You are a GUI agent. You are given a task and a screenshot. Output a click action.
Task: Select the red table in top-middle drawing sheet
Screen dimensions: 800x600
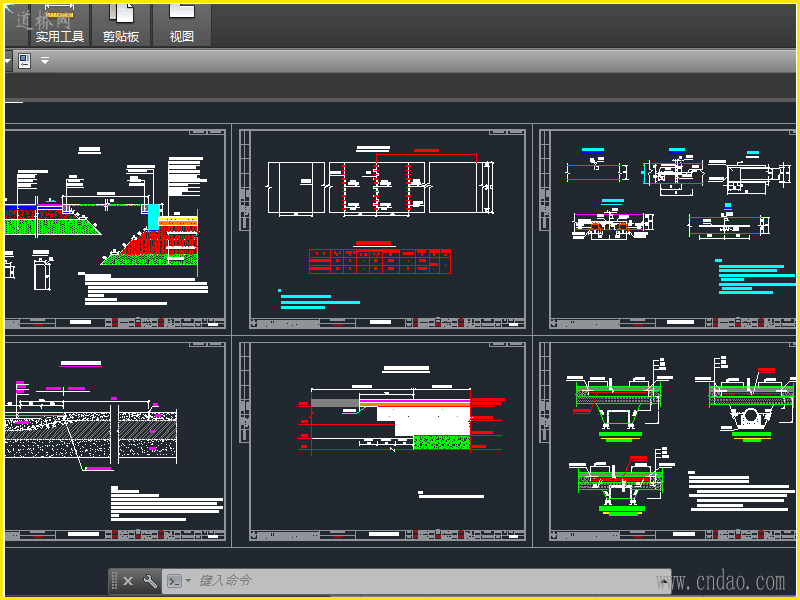[380, 261]
